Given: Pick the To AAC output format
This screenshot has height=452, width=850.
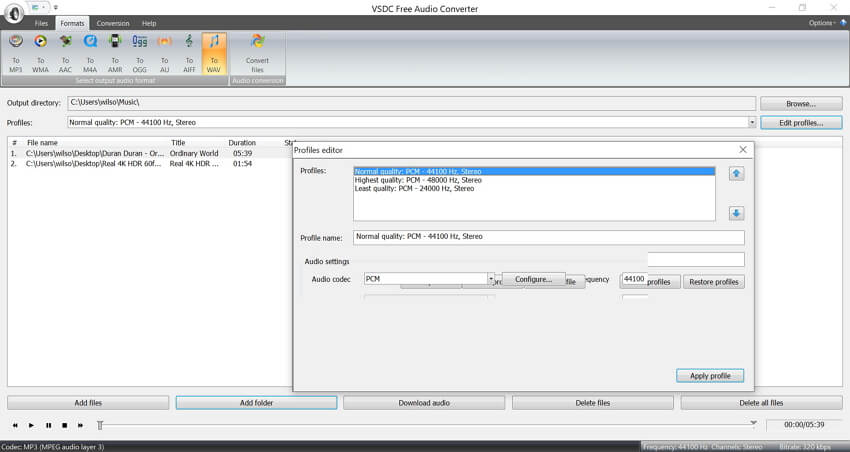Looking at the screenshot, I should pos(65,53).
